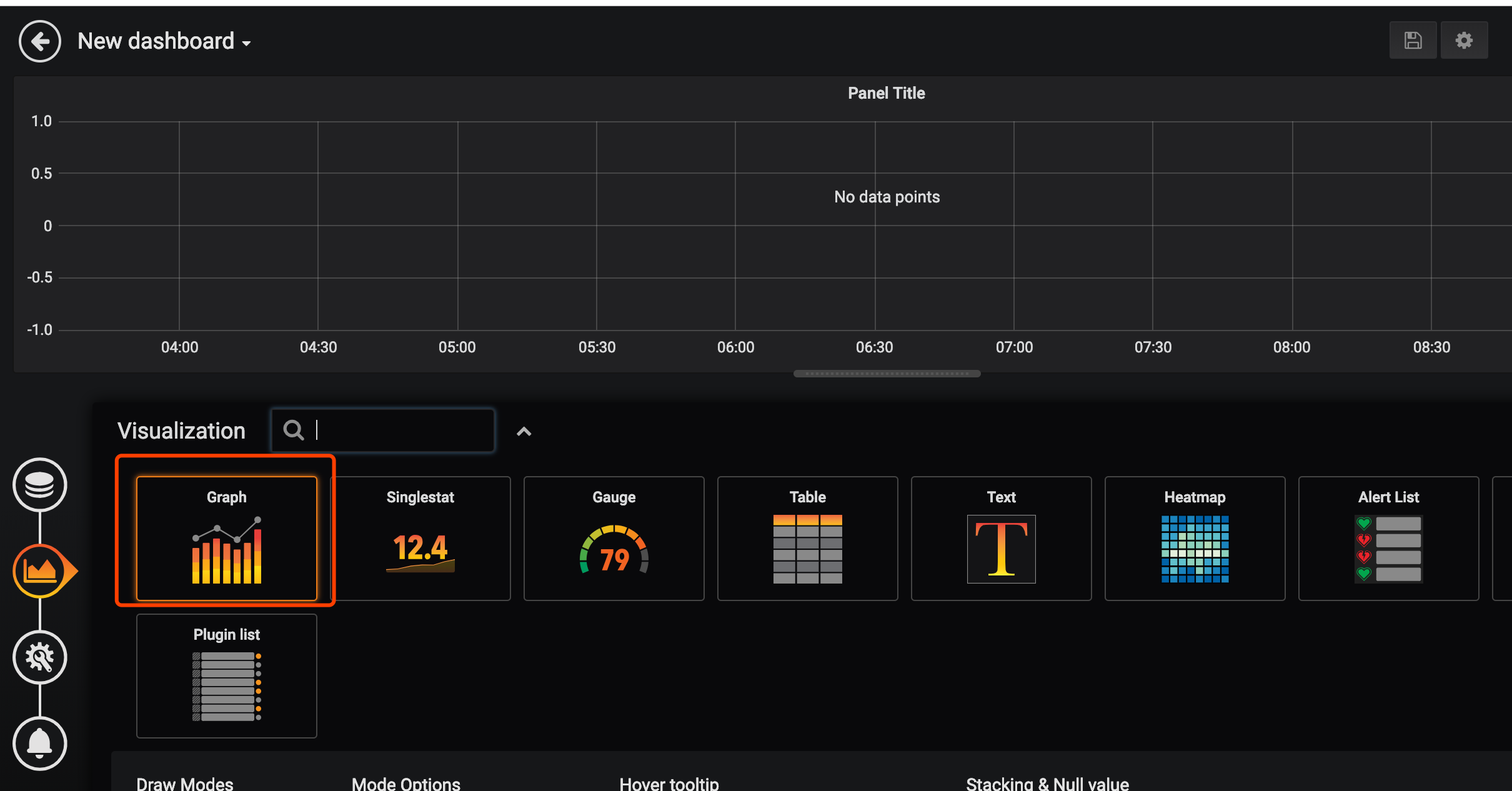Choose the Singlestat visualization

click(x=420, y=539)
